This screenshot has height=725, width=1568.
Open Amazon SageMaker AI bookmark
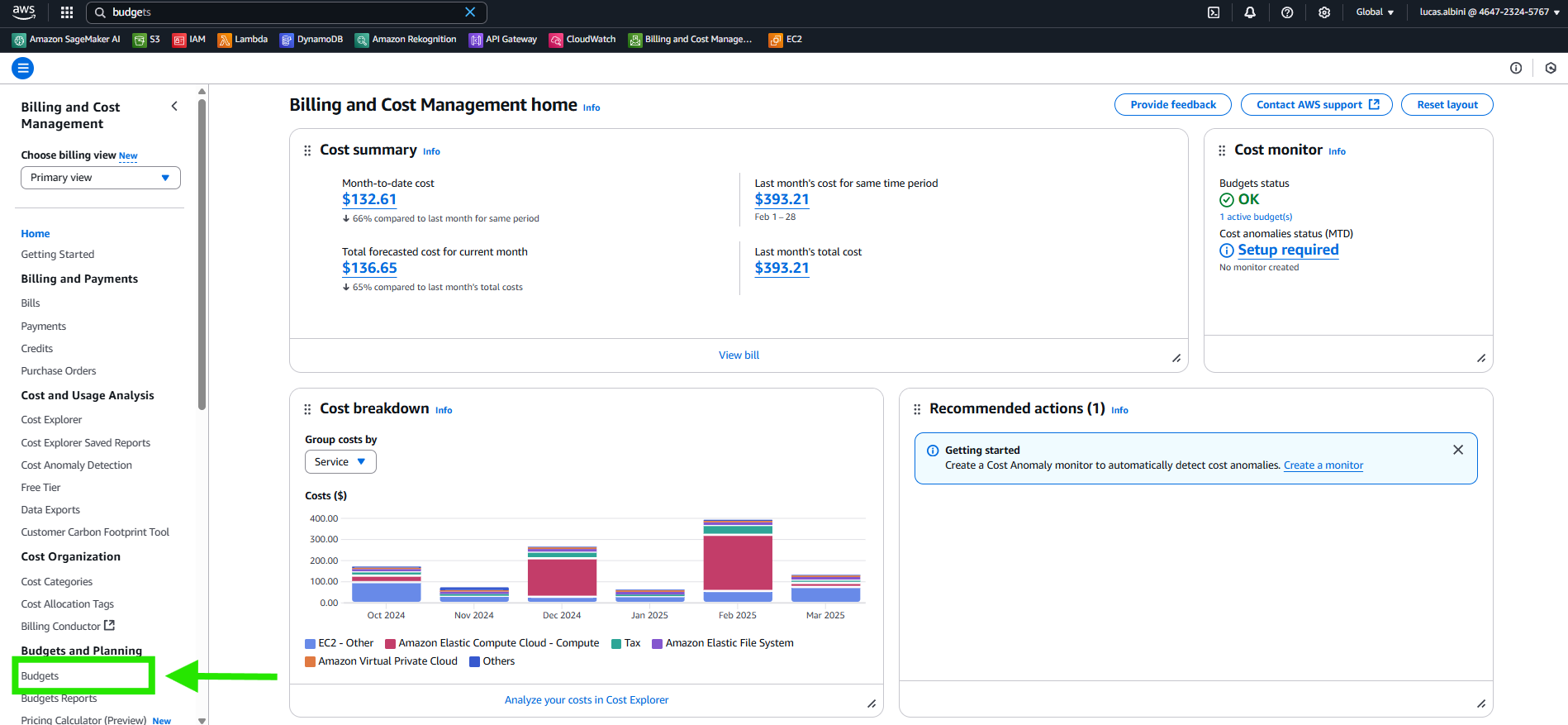click(x=66, y=40)
